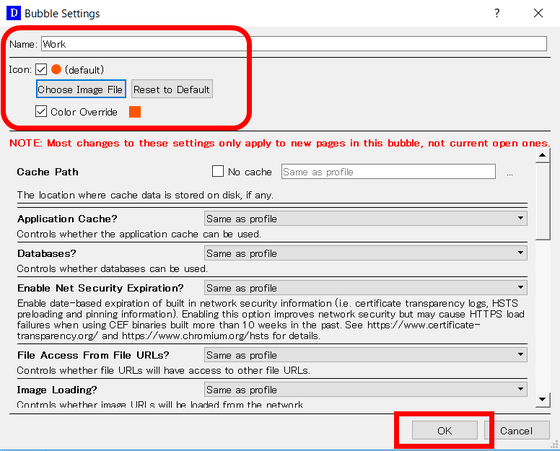Click the Image Loading? label
This screenshot has height=451, width=560.
(x=57, y=390)
